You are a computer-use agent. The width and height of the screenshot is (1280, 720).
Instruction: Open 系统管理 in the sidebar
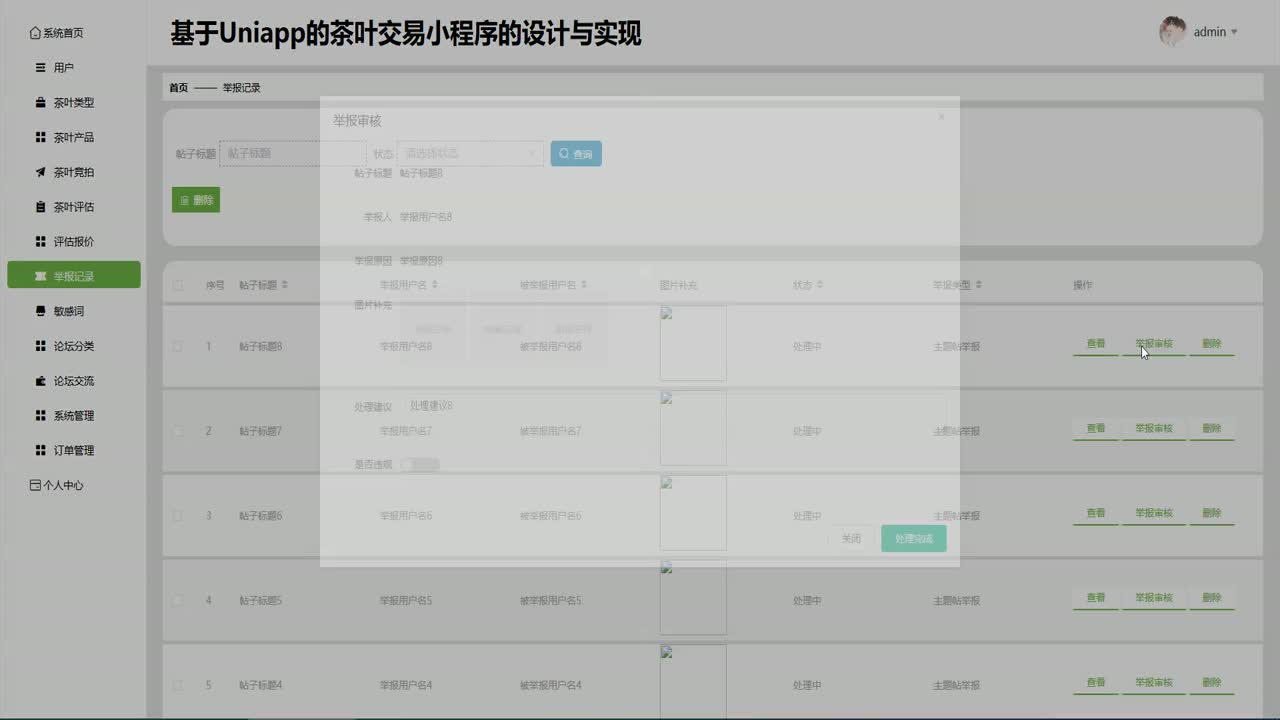click(x=74, y=415)
